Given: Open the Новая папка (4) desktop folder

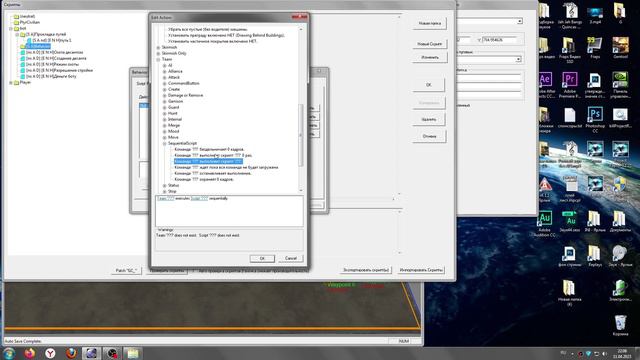Looking at the screenshot, I should coord(569,293).
